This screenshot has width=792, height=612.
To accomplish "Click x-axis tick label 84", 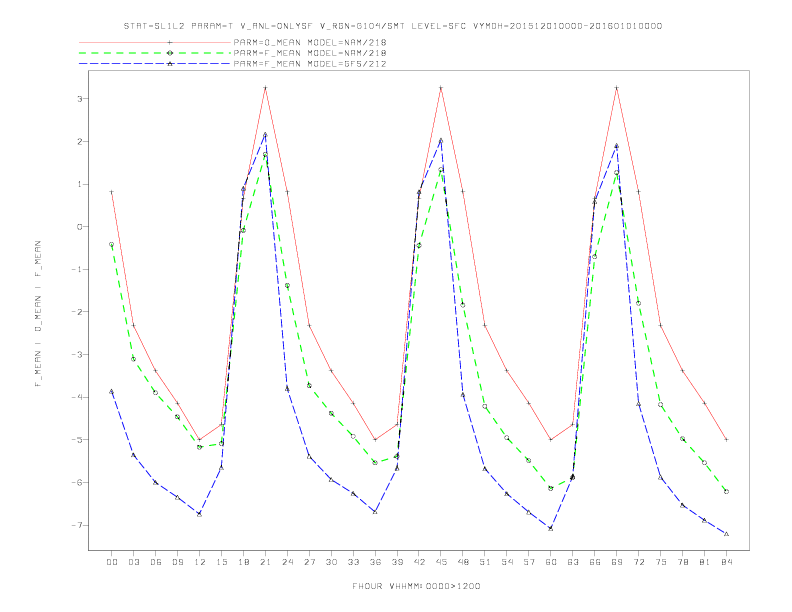I will click(727, 562).
